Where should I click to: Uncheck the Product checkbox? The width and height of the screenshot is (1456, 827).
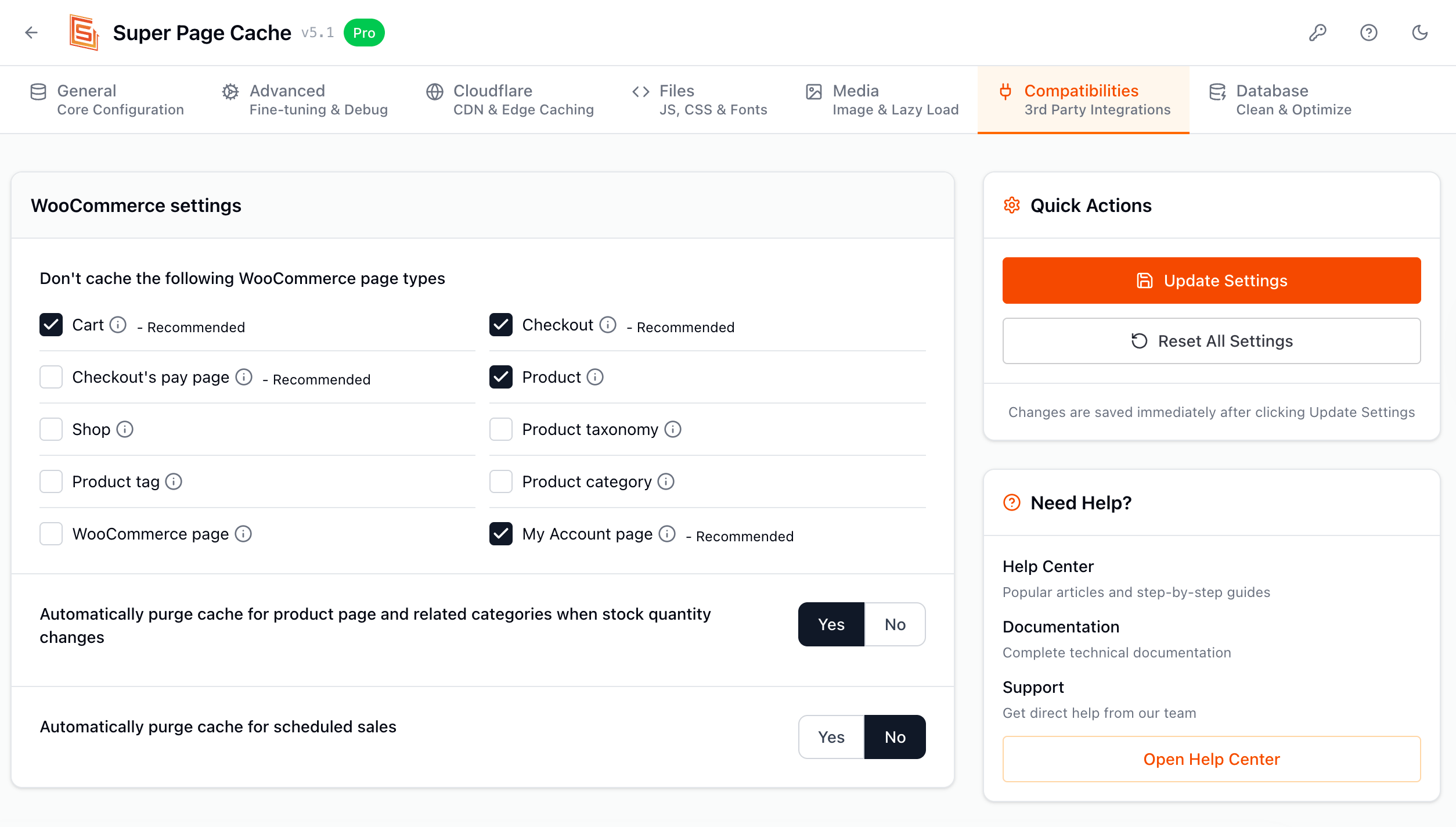coord(500,377)
